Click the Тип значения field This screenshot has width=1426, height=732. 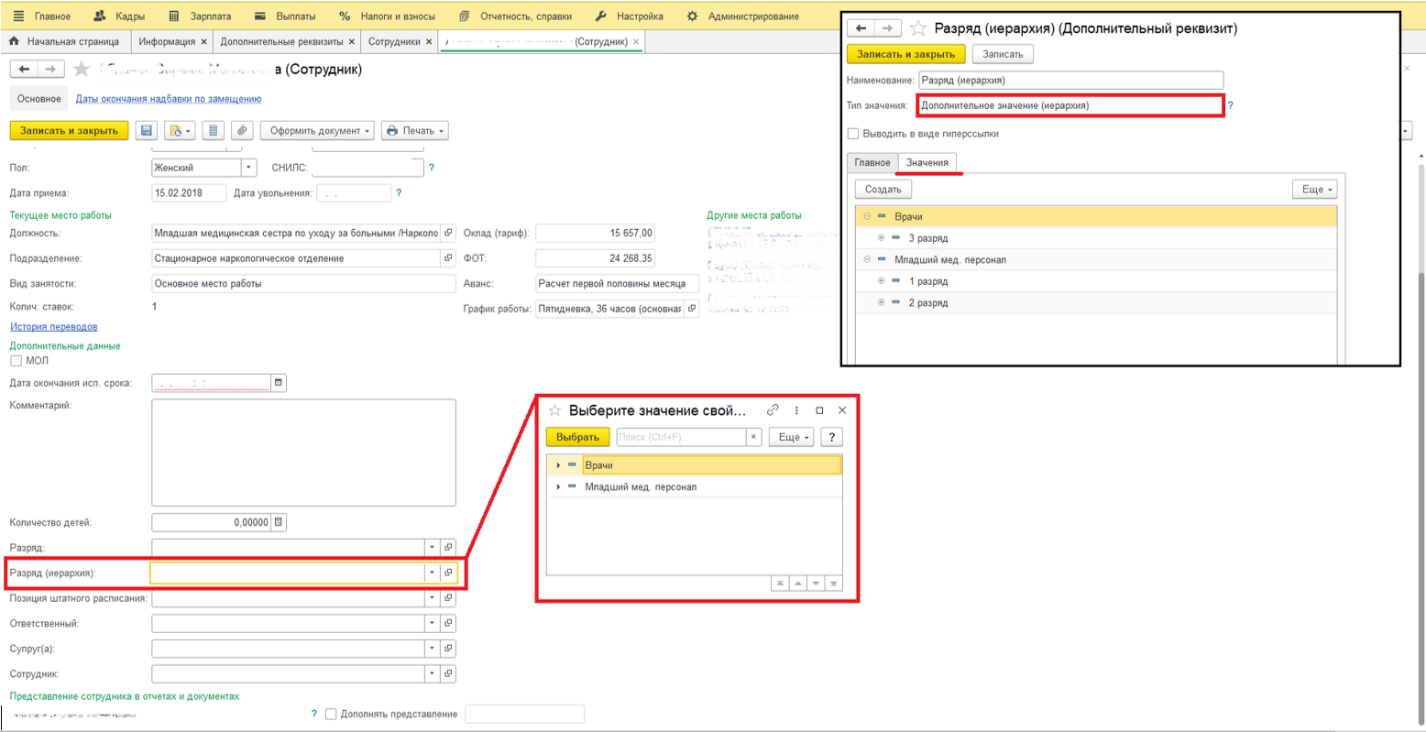pos(1069,105)
